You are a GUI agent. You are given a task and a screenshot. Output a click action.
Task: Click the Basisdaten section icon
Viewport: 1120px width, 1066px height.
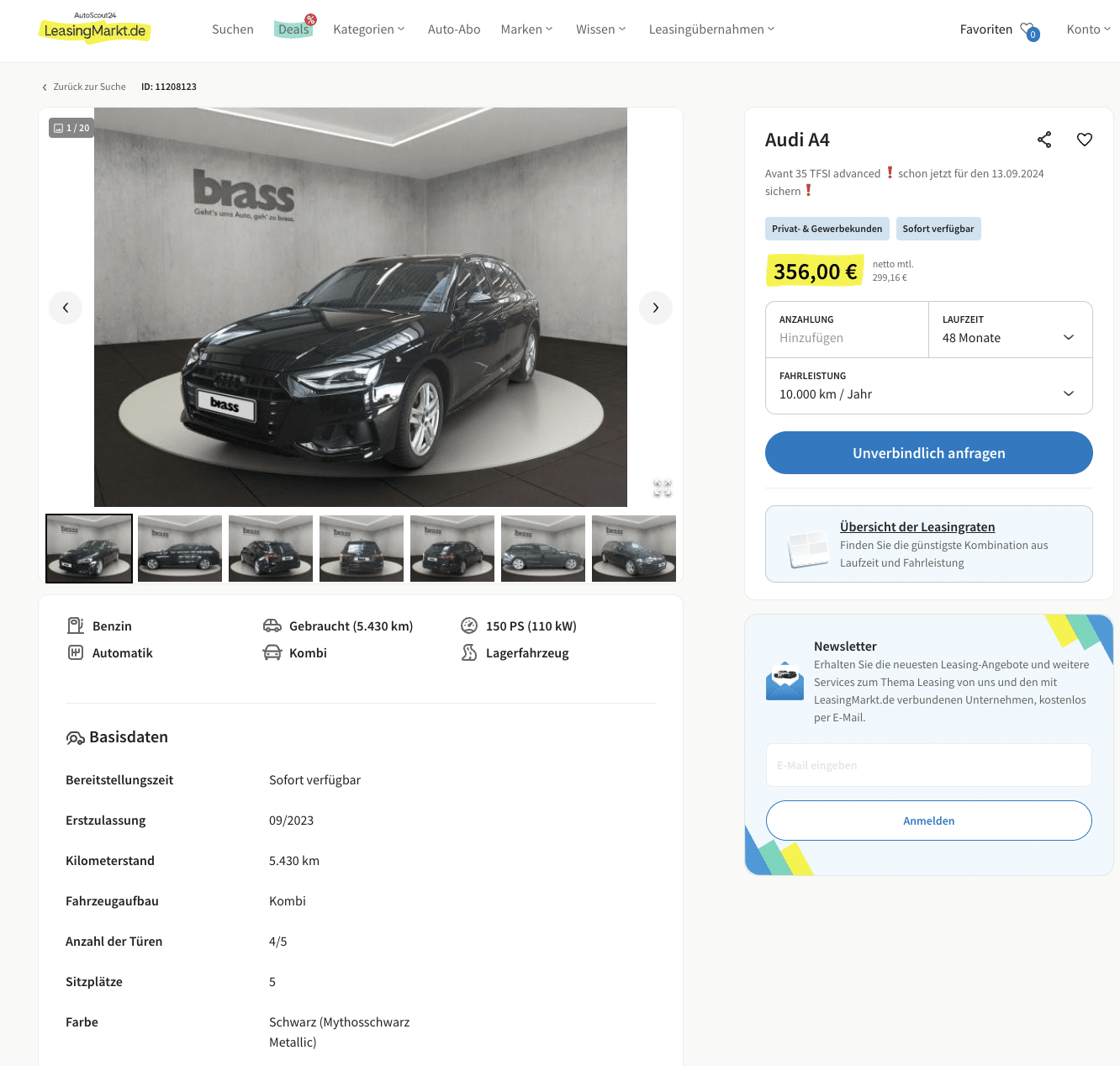(75, 738)
